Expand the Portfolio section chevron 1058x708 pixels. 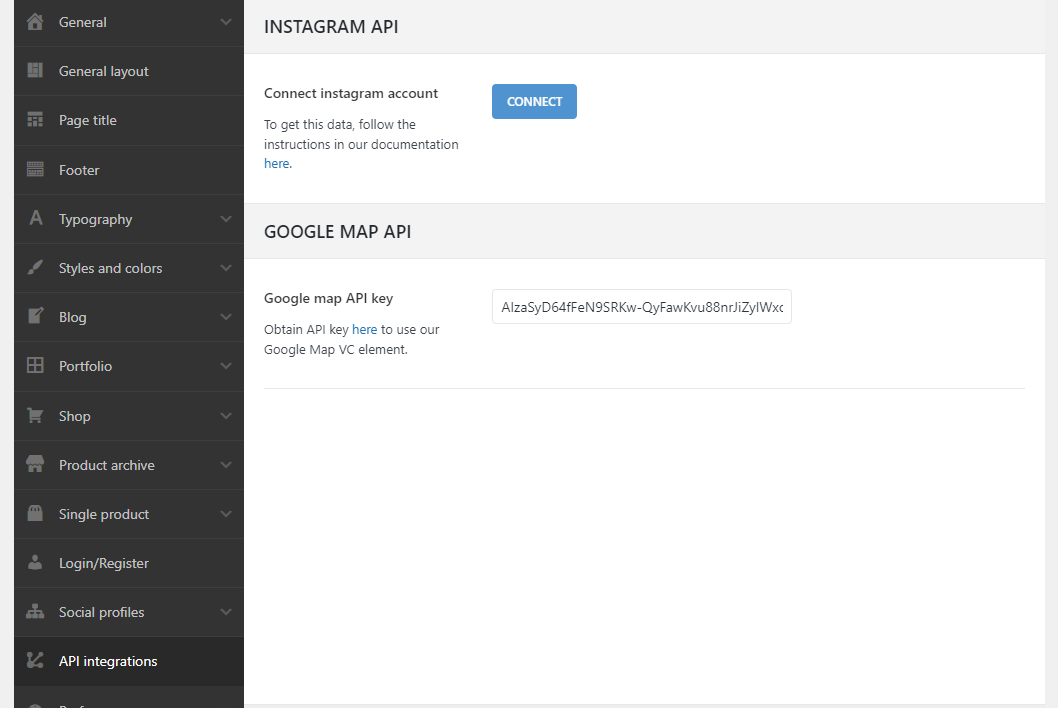click(x=226, y=366)
